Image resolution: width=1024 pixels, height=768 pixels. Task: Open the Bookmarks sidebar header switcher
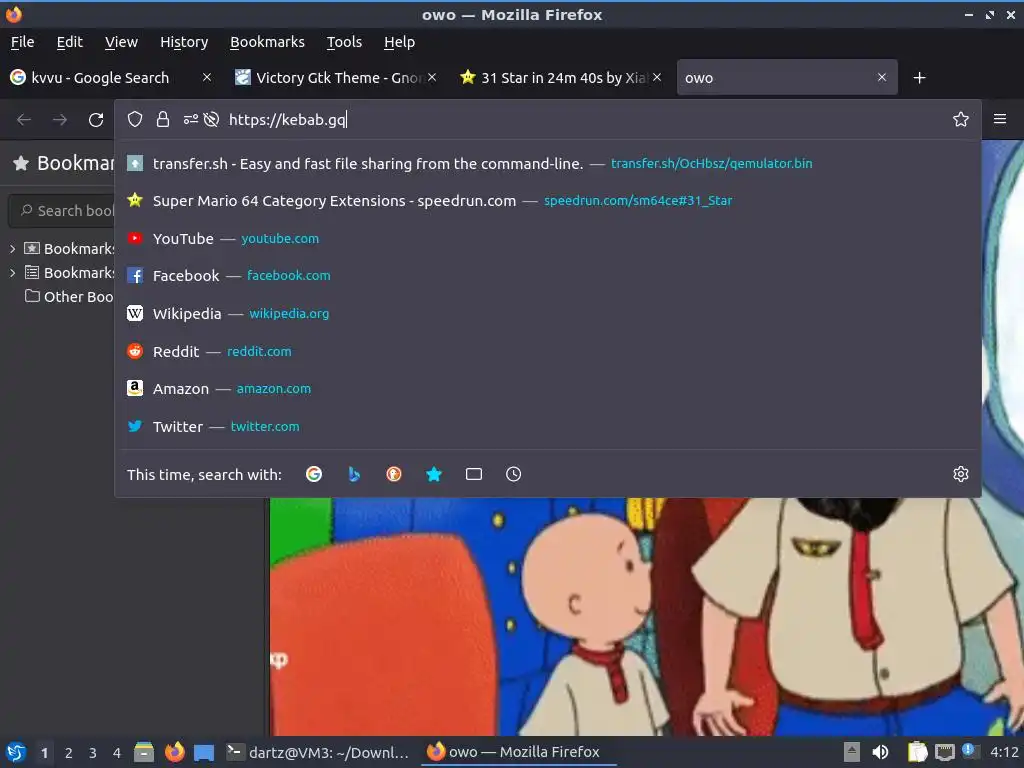pyautogui.click(x=63, y=163)
